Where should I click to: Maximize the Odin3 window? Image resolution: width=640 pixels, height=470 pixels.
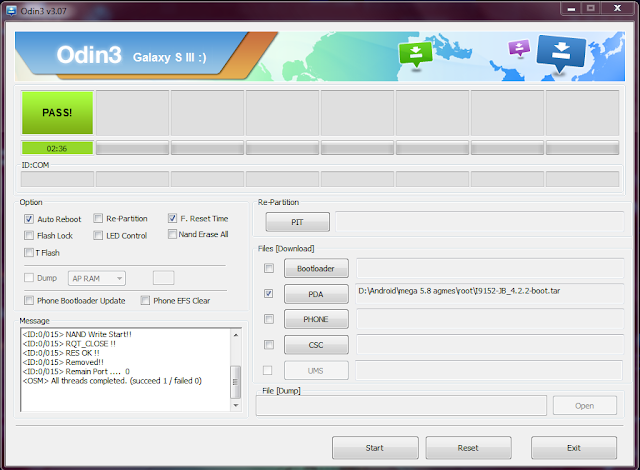pos(591,9)
